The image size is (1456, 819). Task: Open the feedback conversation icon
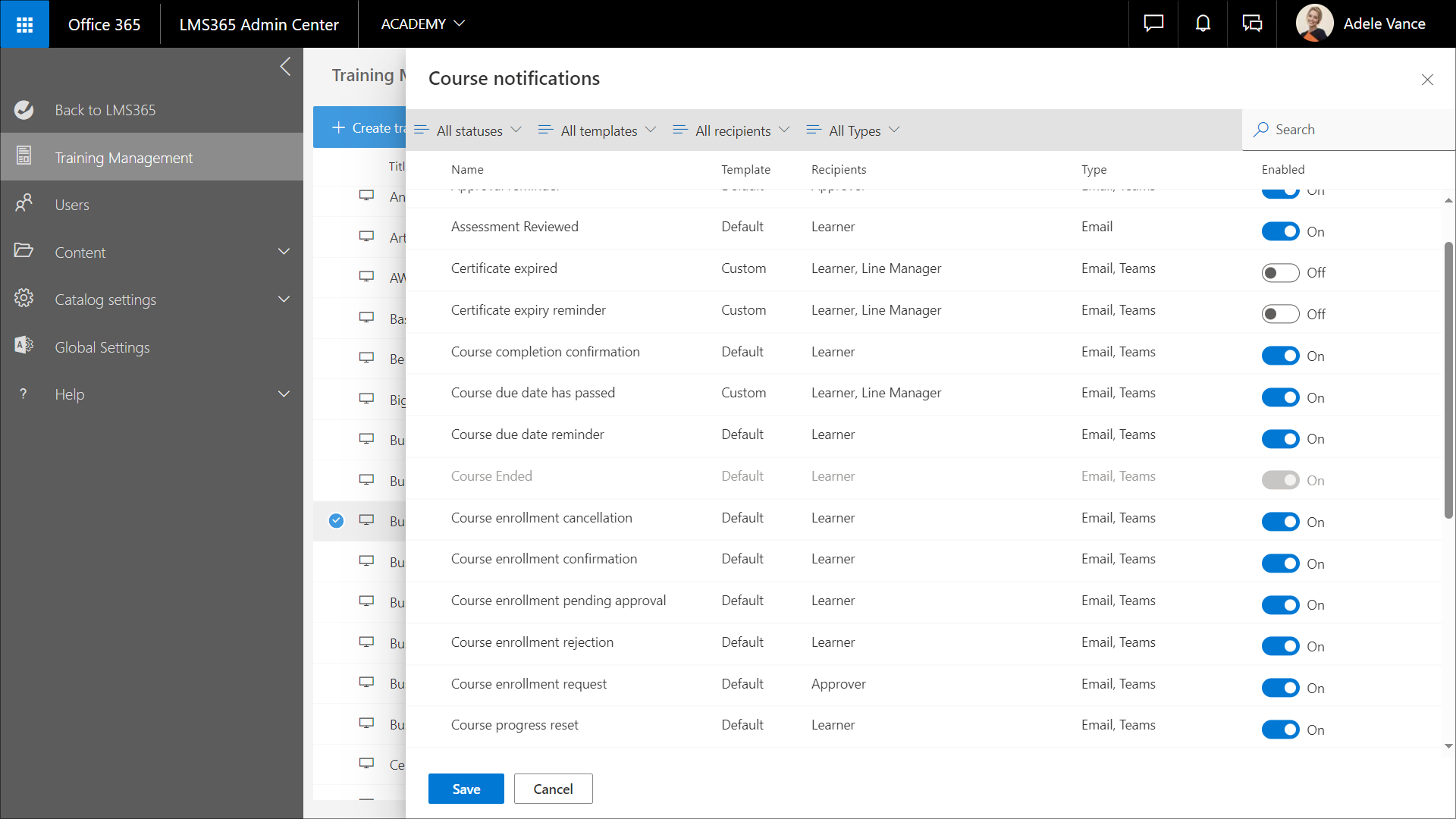click(1252, 24)
